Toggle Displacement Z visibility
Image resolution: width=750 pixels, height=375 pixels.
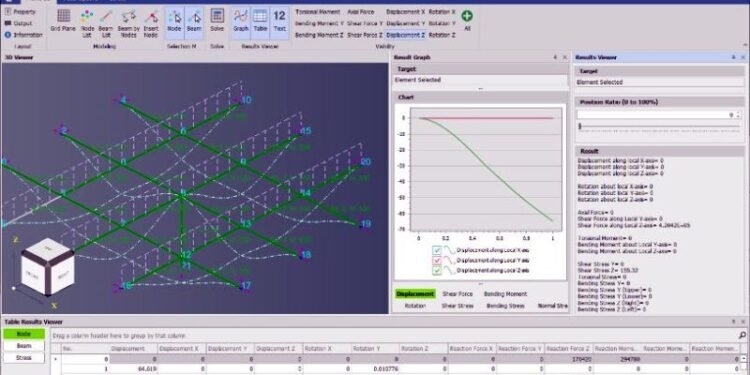tap(406, 35)
